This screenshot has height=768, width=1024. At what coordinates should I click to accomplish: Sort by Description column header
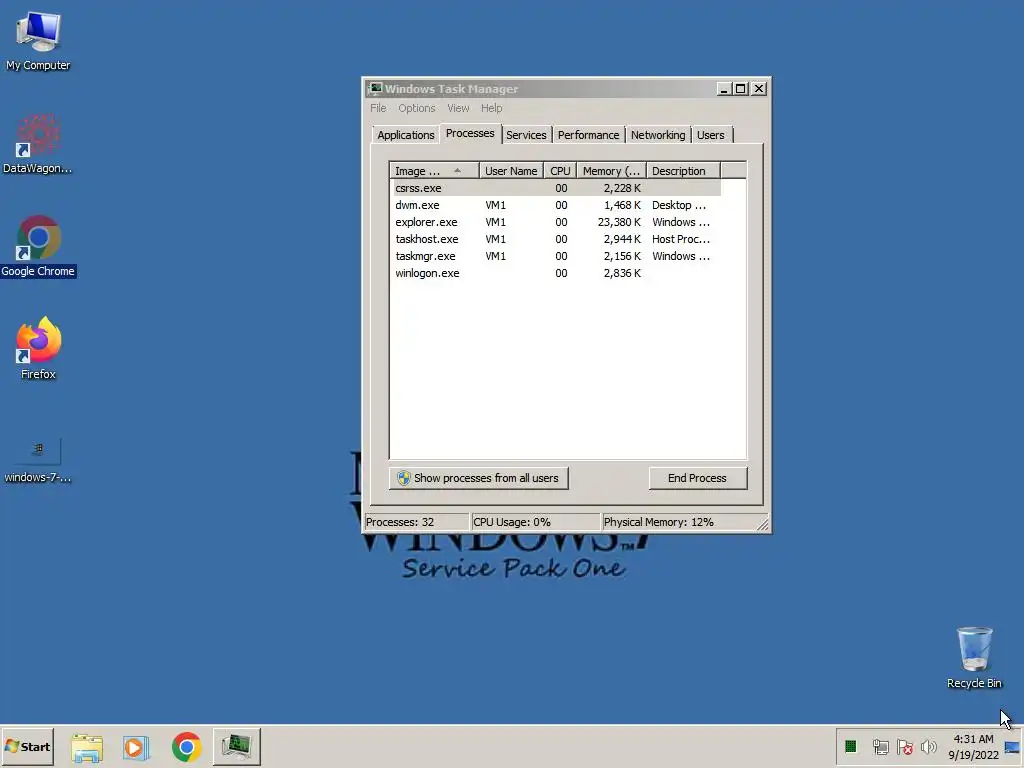683,171
